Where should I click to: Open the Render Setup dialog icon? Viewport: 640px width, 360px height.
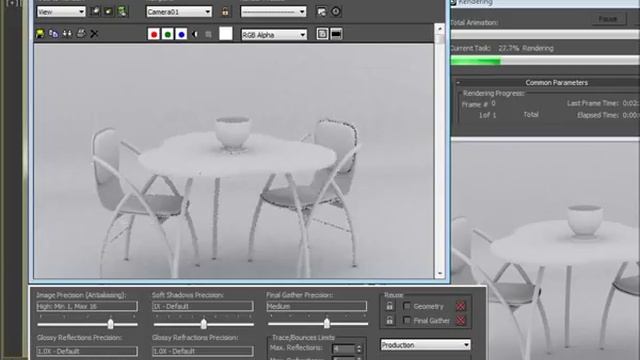coord(322,12)
